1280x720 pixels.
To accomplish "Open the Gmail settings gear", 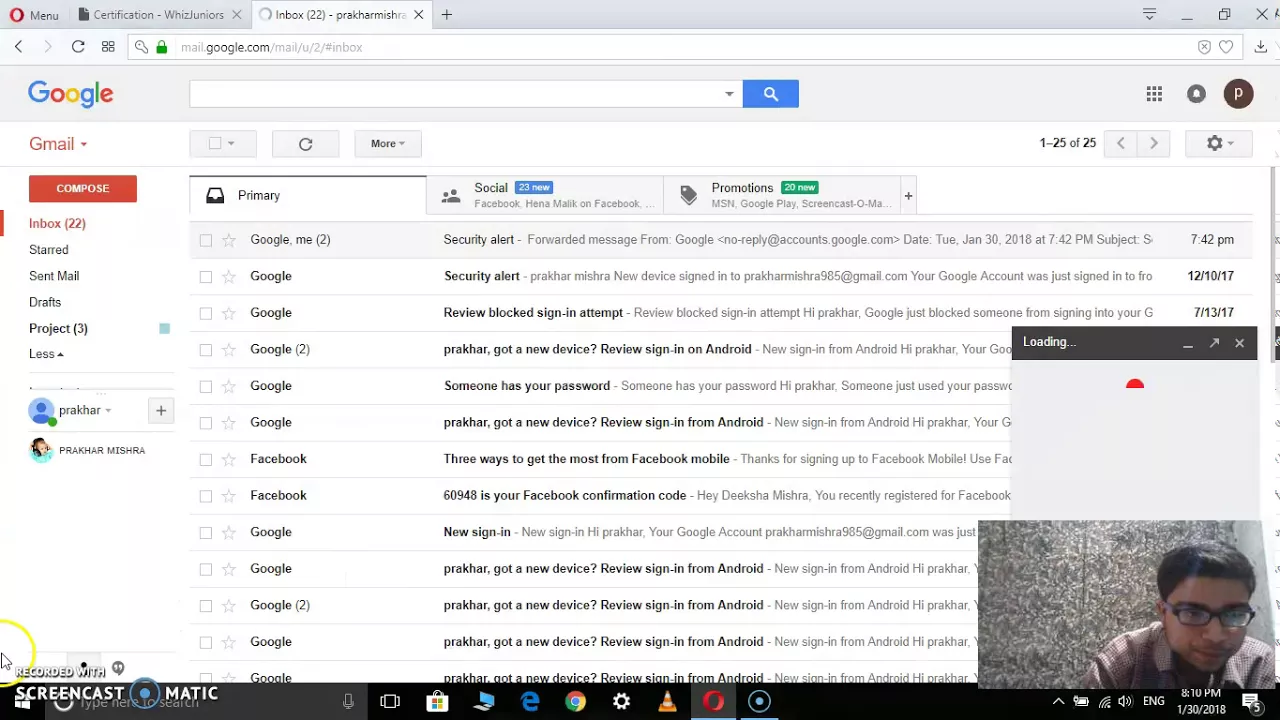I will [1219, 144].
